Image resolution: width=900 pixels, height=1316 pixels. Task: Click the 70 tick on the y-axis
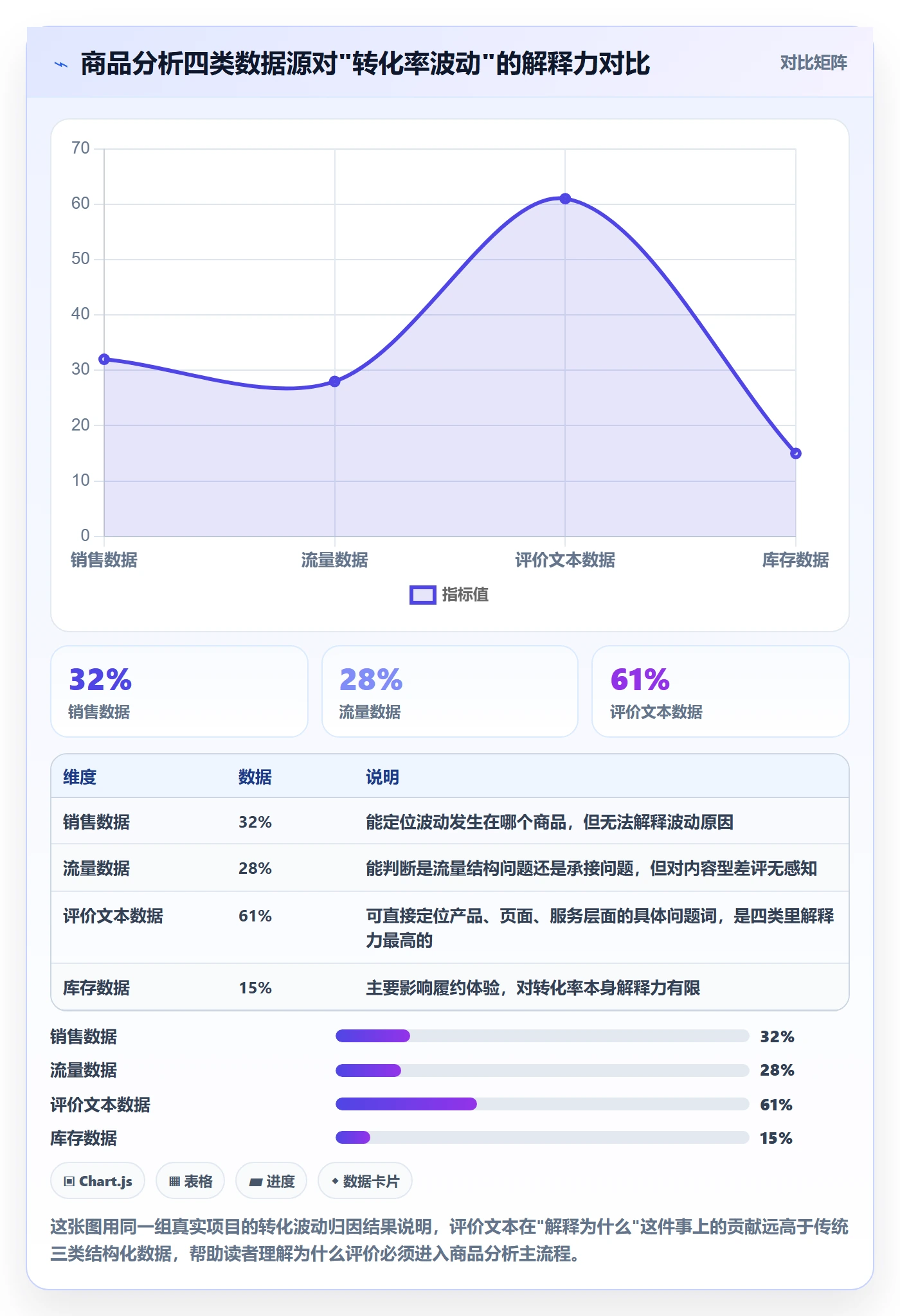pyautogui.click(x=80, y=148)
